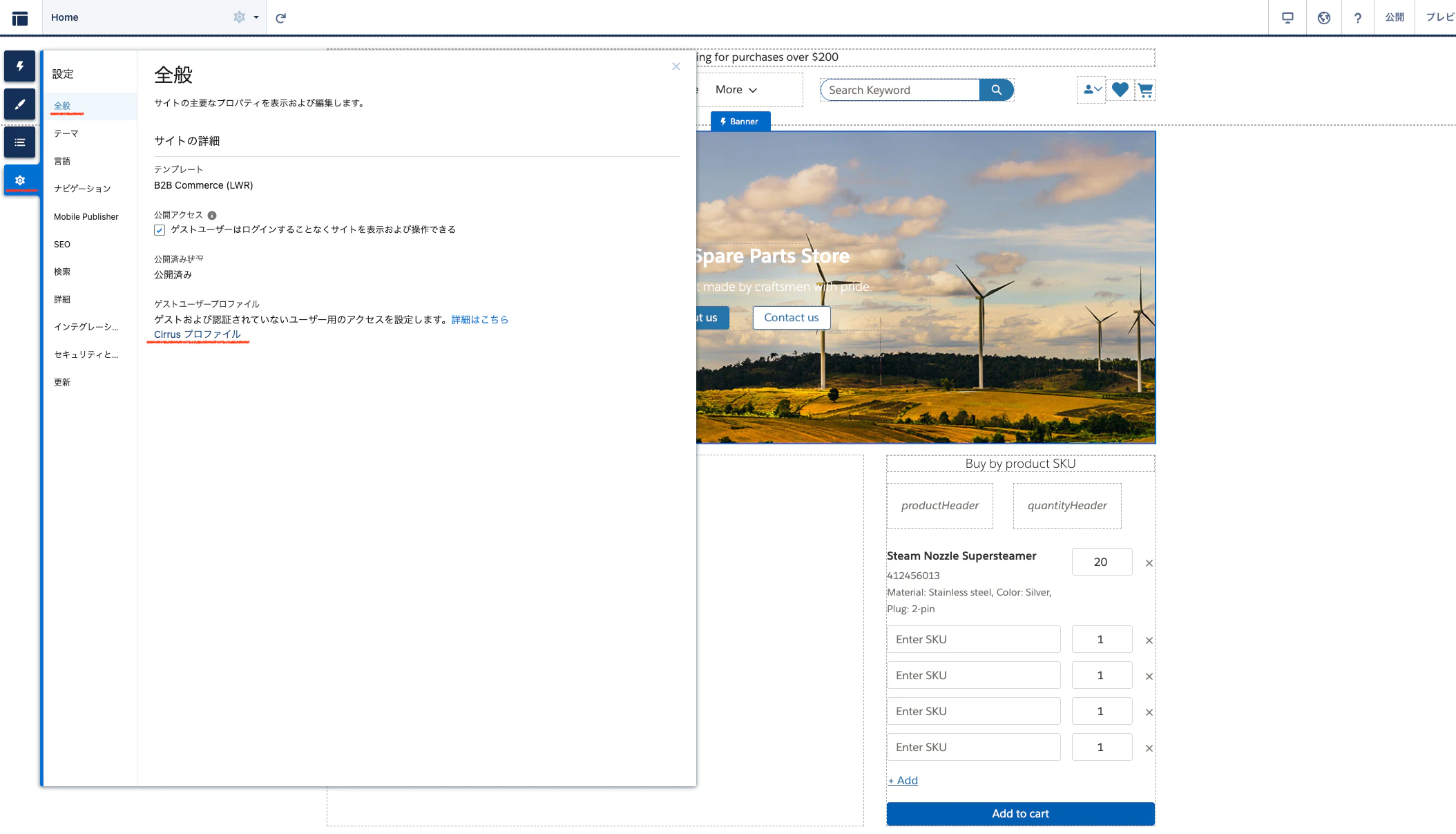This screenshot has width=1456, height=834.
Task: Click the Add to cart button
Action: tap(1021, 814)
